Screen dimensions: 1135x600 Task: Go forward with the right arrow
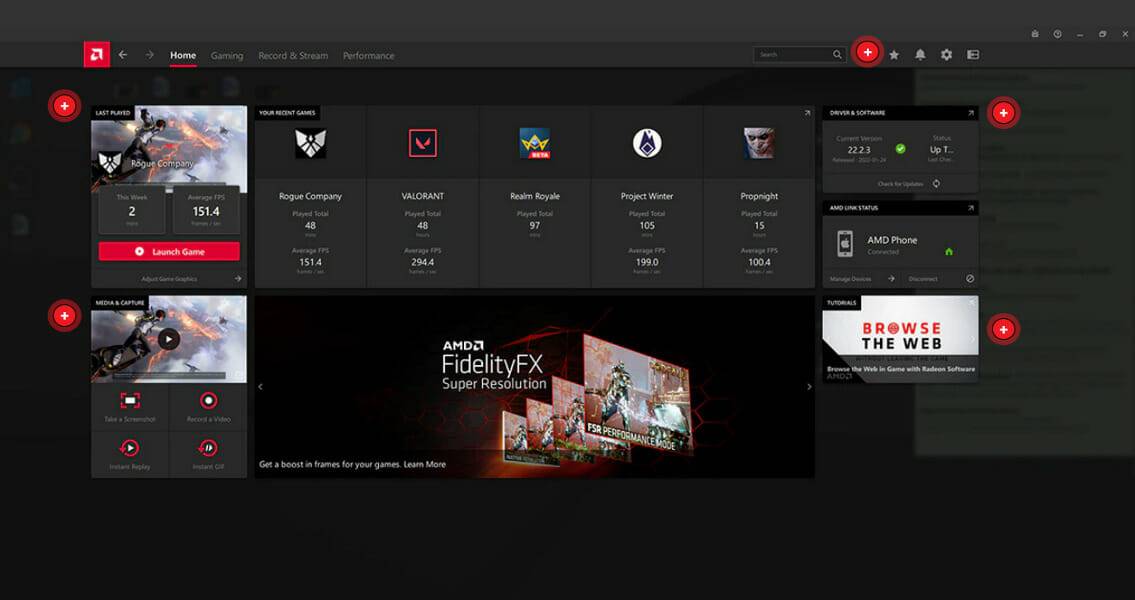[x=149, y=55]
